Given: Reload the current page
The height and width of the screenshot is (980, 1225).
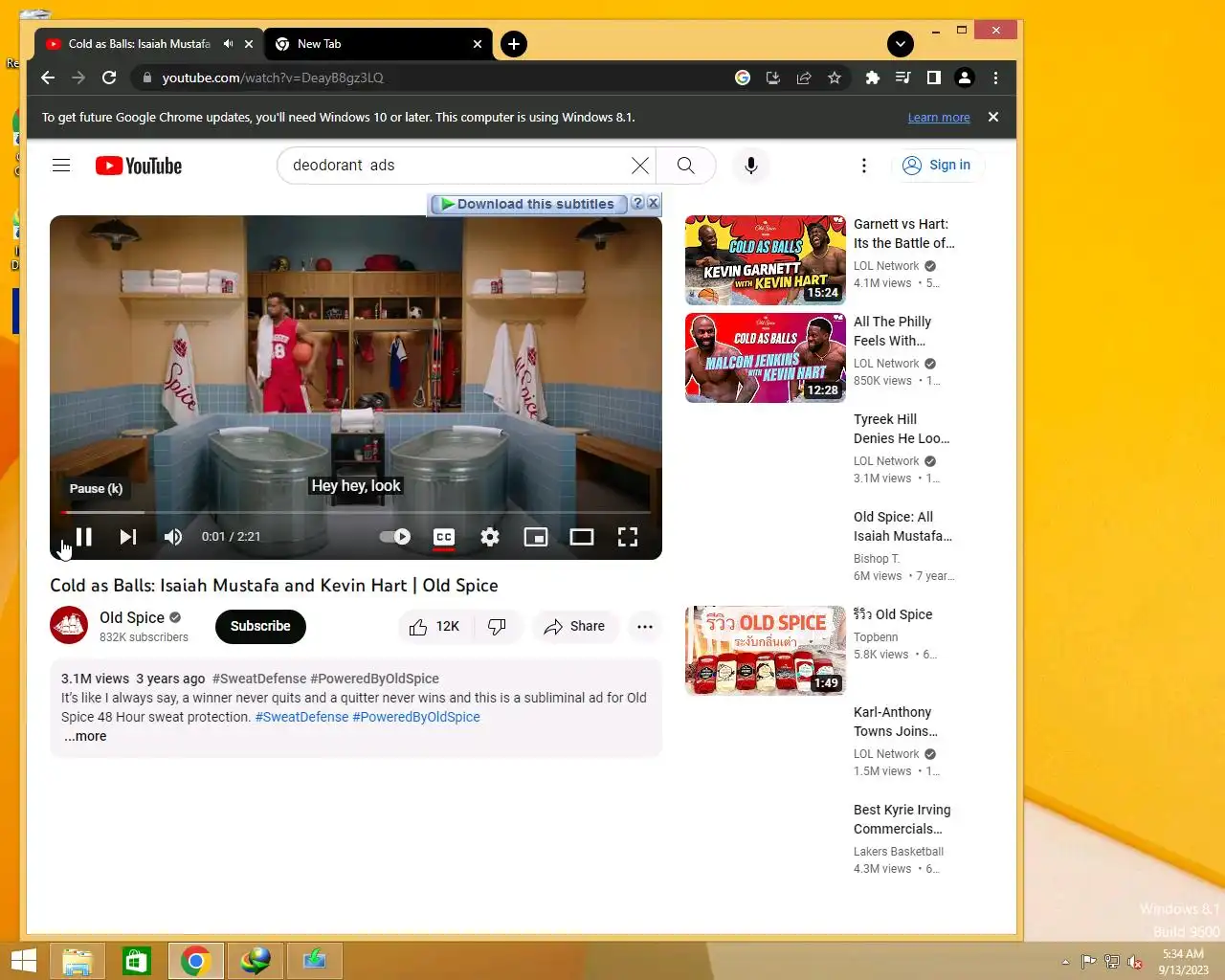Looking at the screenshot, I should click(x=109, y=78).
